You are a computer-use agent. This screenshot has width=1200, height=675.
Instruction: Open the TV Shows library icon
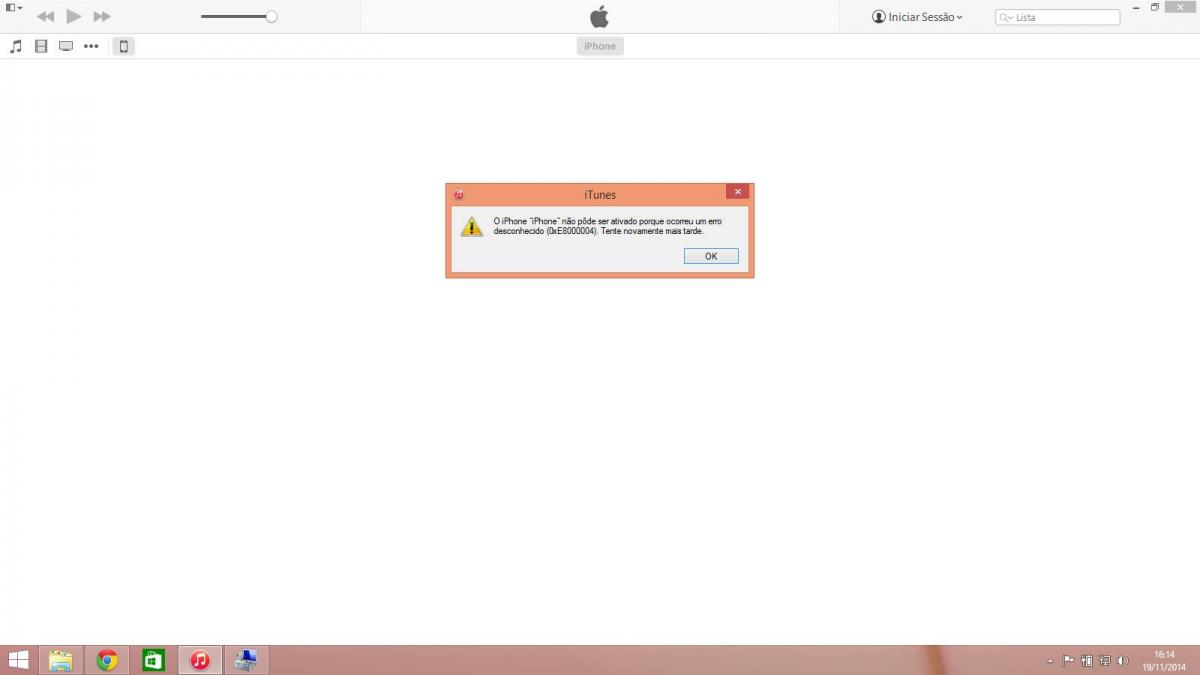(x=66, y=46)
